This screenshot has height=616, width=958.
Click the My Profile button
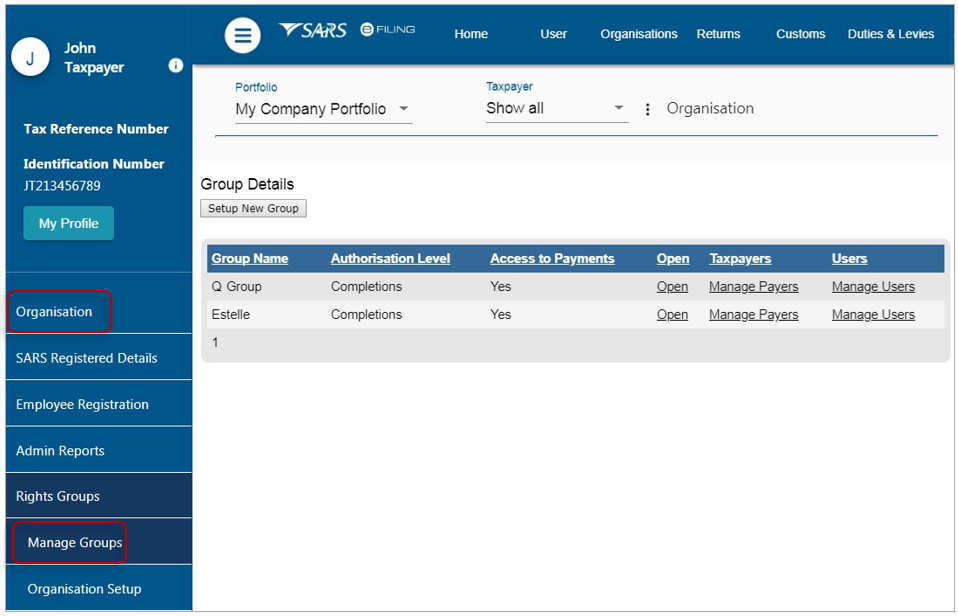click(68, 223)
